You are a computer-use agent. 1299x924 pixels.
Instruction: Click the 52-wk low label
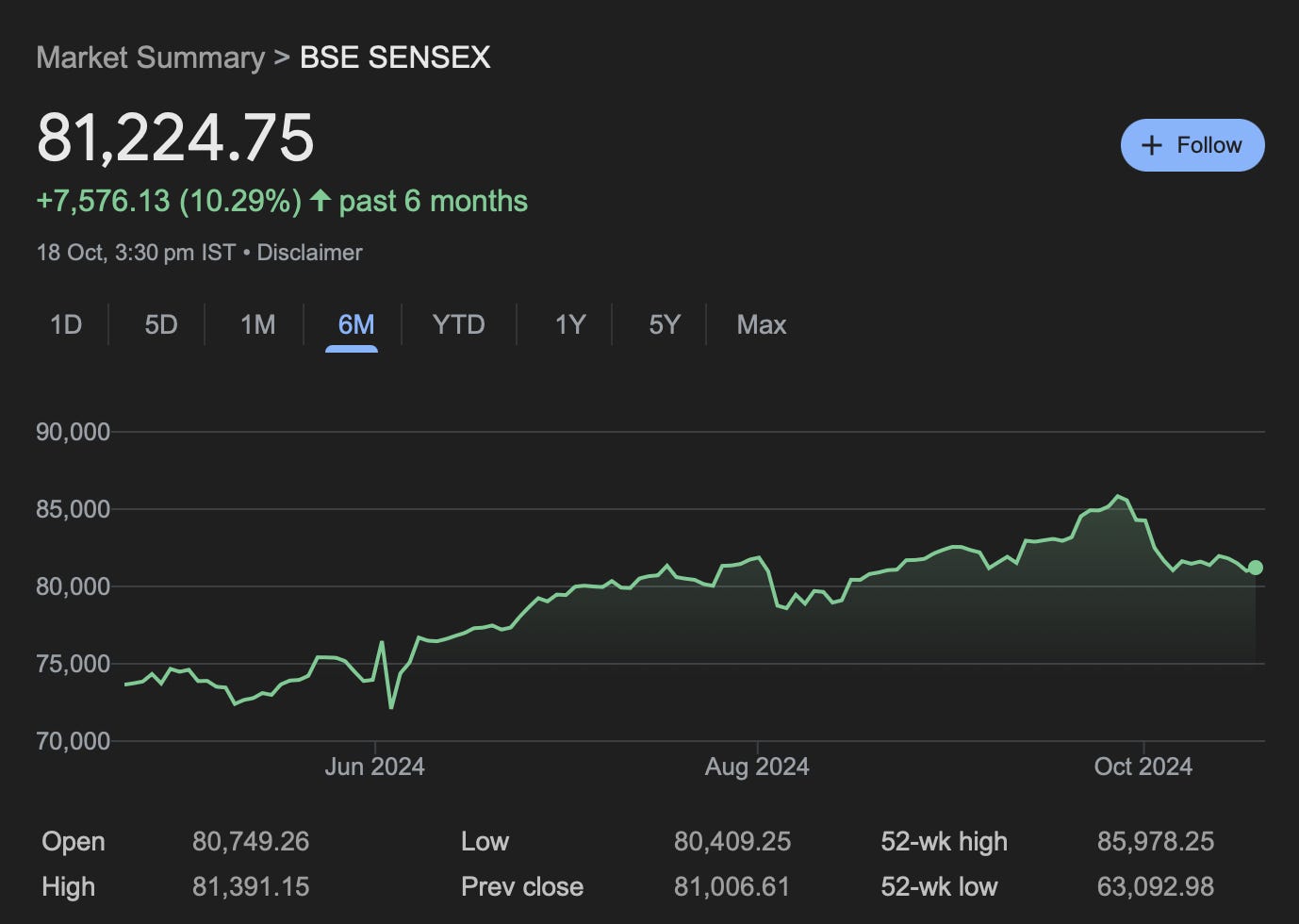(x=939, y=886)
